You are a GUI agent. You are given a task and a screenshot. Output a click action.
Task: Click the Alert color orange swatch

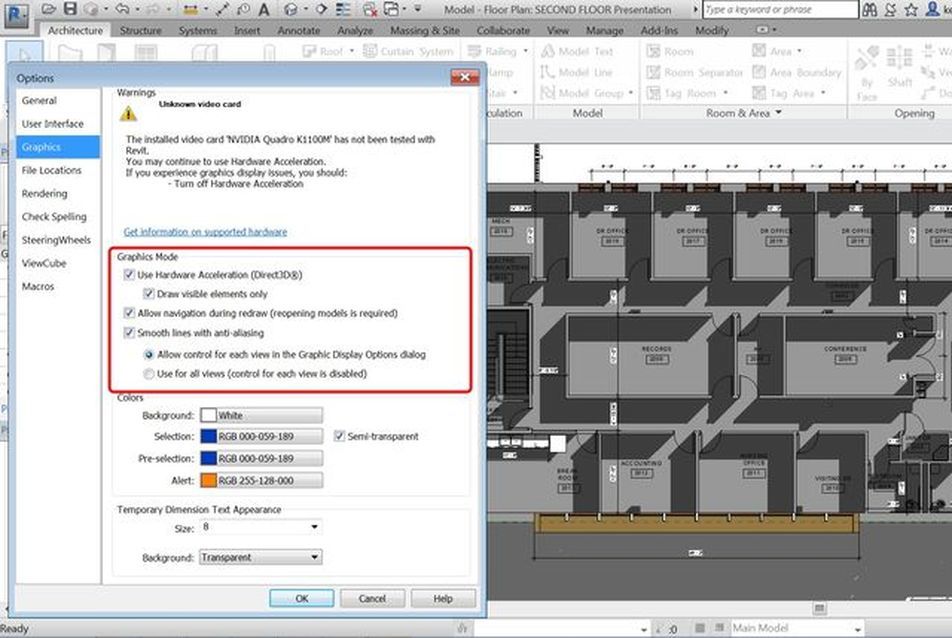coord(209,480)
